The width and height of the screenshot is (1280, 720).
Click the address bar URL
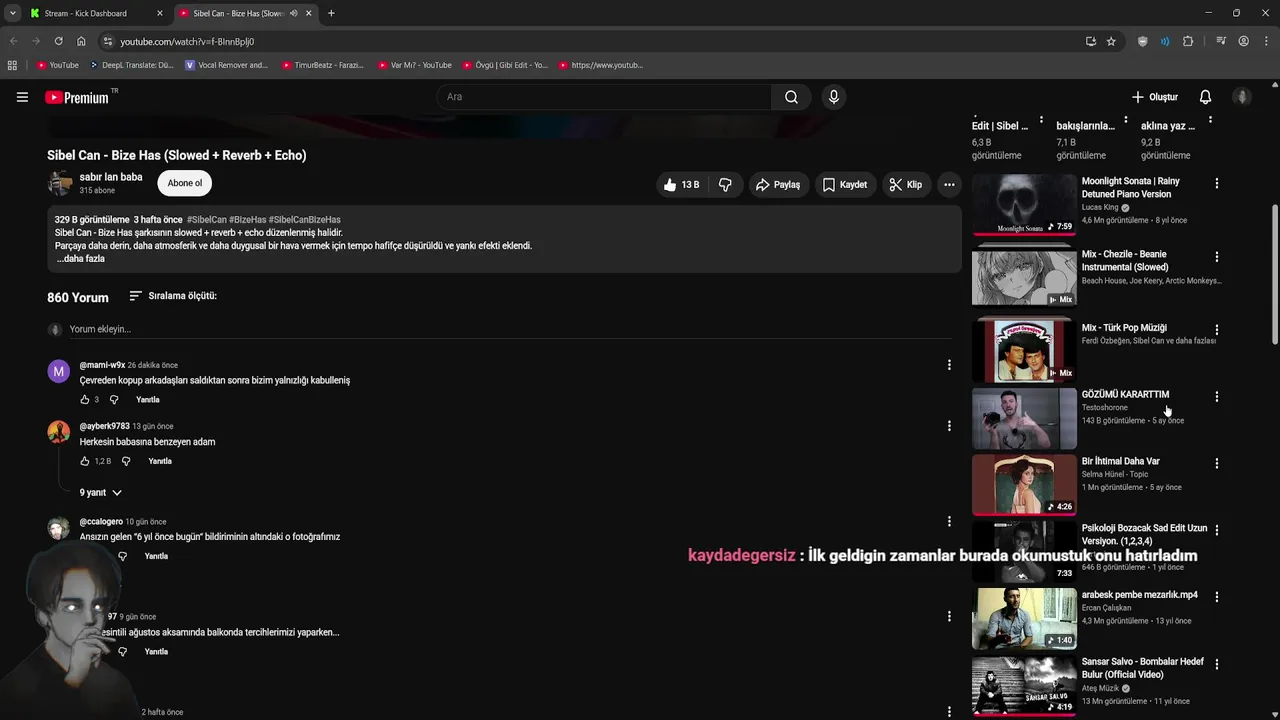click(187, 41)
